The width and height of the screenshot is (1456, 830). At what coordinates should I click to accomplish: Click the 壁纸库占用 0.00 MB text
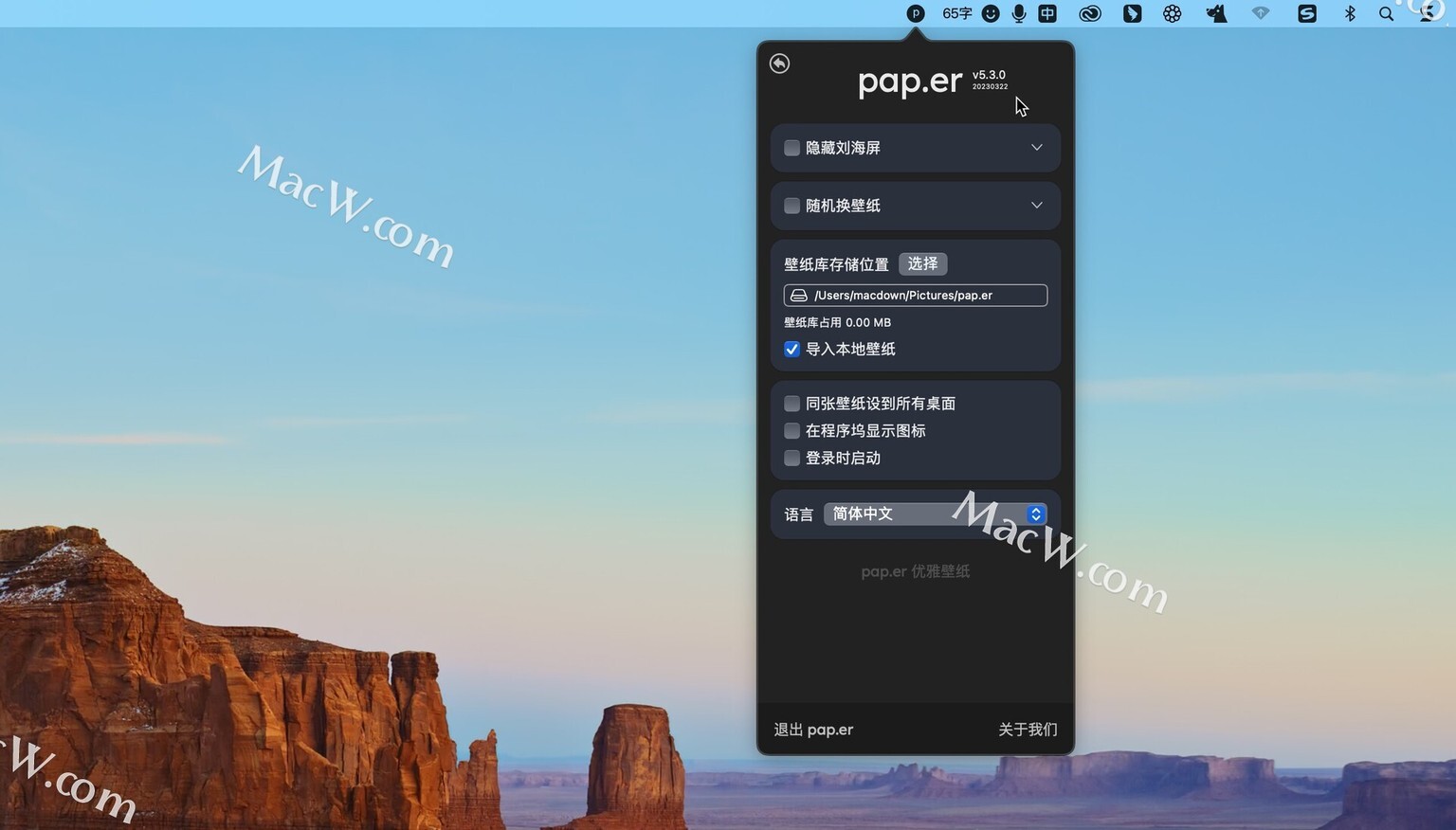click(837, 322)
